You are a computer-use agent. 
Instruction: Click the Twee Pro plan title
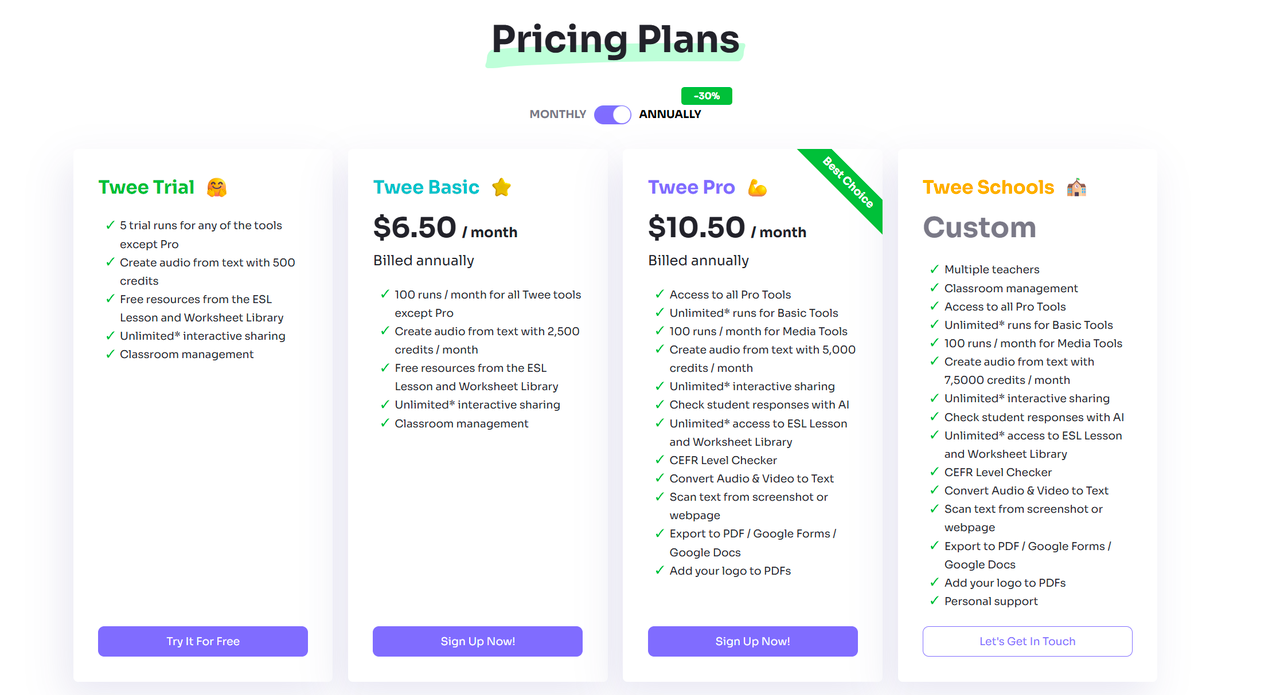[x=691, y=187]
